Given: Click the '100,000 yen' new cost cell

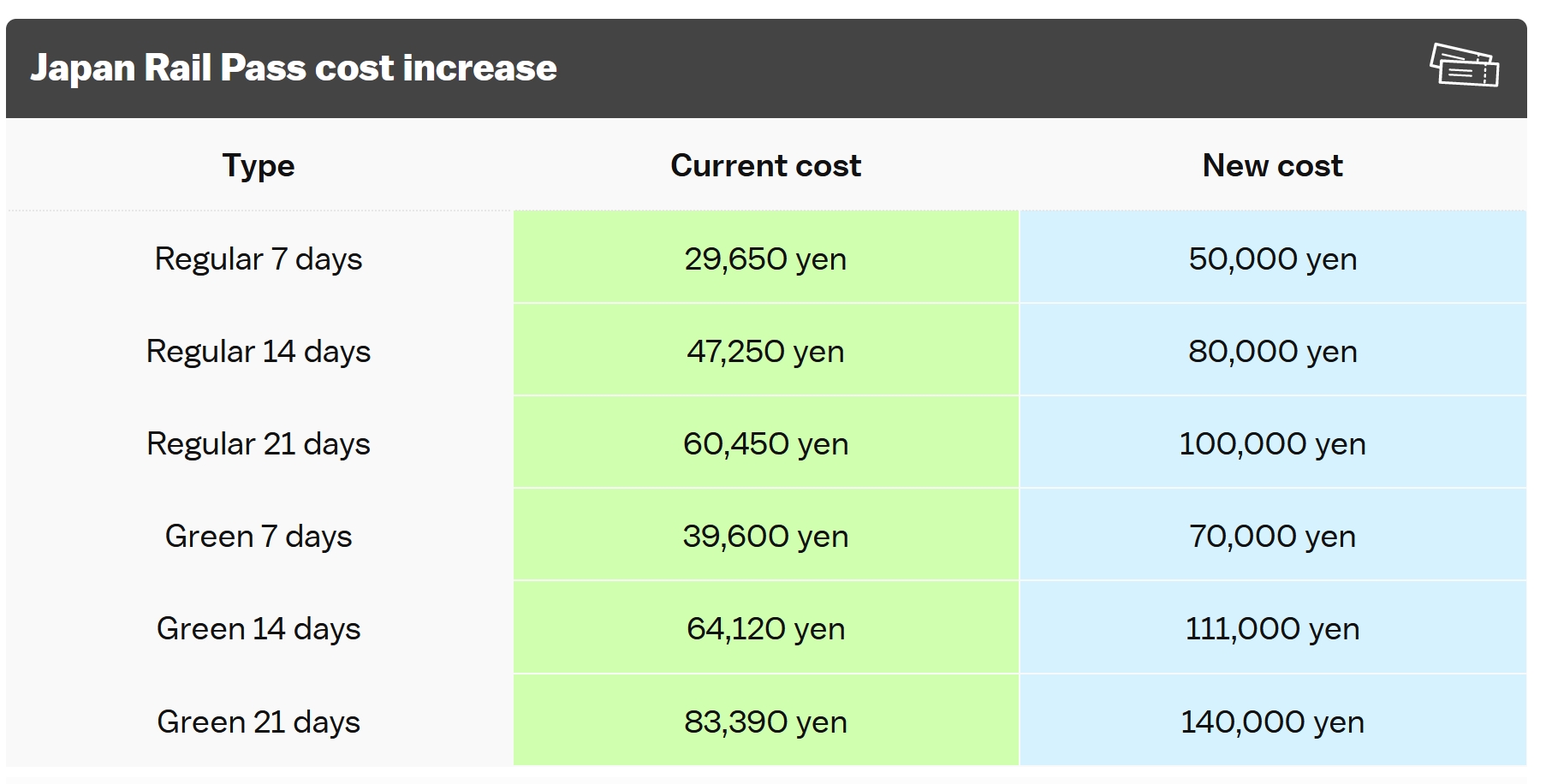Looking at the screenshot, I should click(1272, 443).
